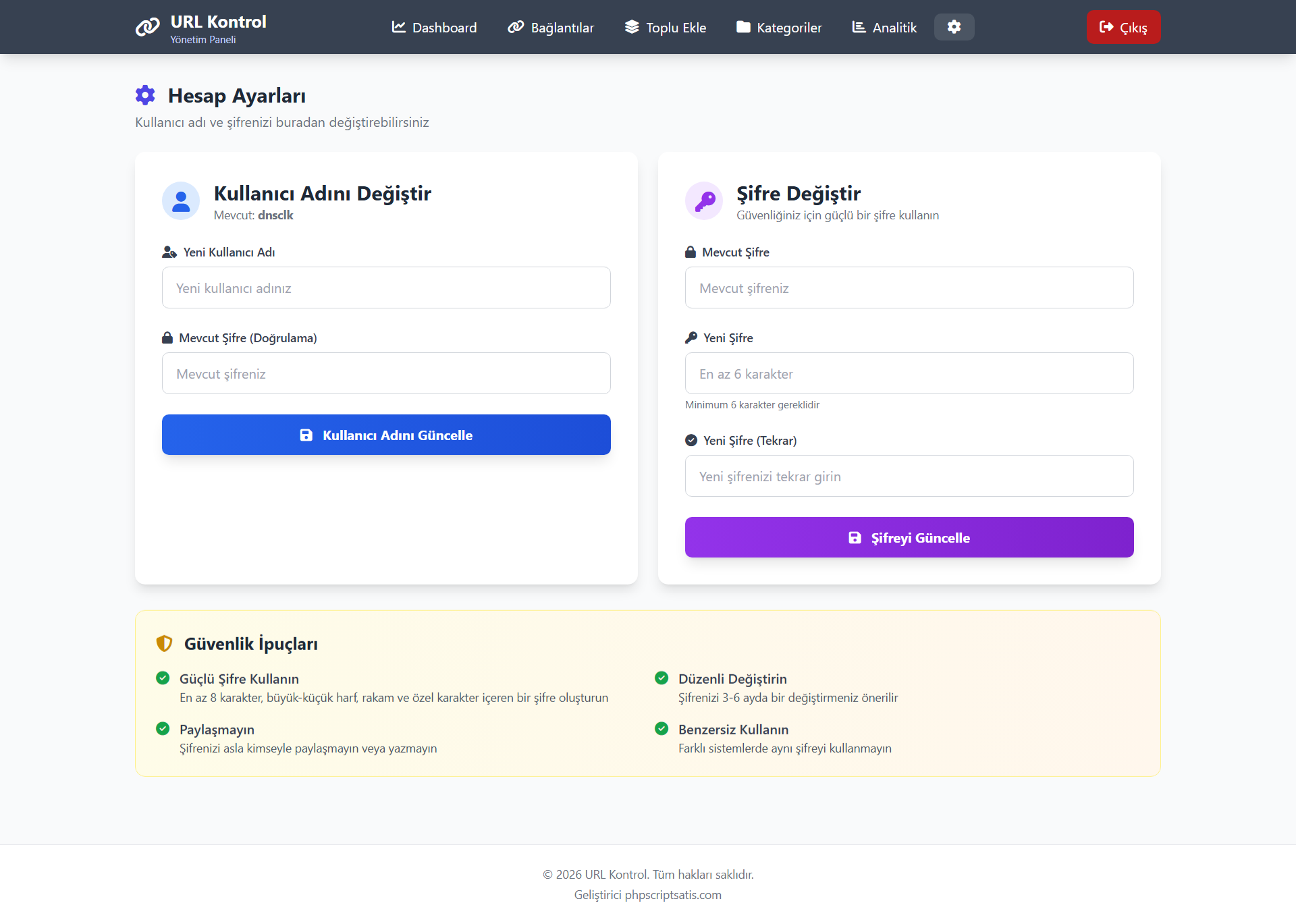Log out with the Çıkış button

(1123, 27)
